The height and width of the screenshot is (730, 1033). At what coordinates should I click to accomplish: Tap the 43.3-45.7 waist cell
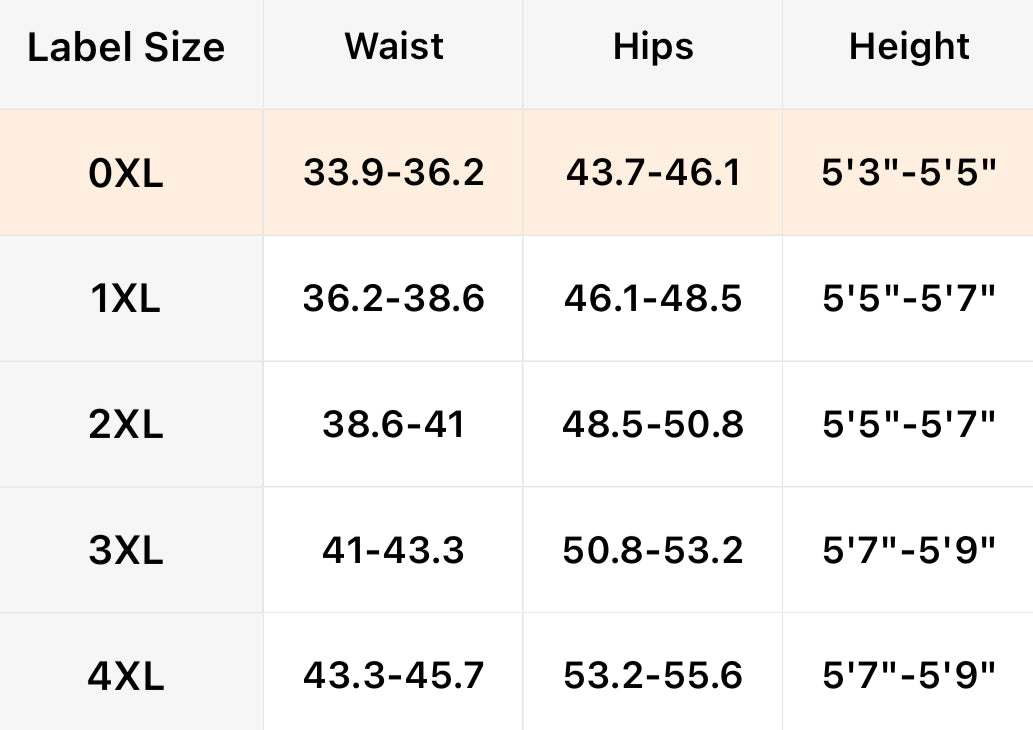point(394,676)
